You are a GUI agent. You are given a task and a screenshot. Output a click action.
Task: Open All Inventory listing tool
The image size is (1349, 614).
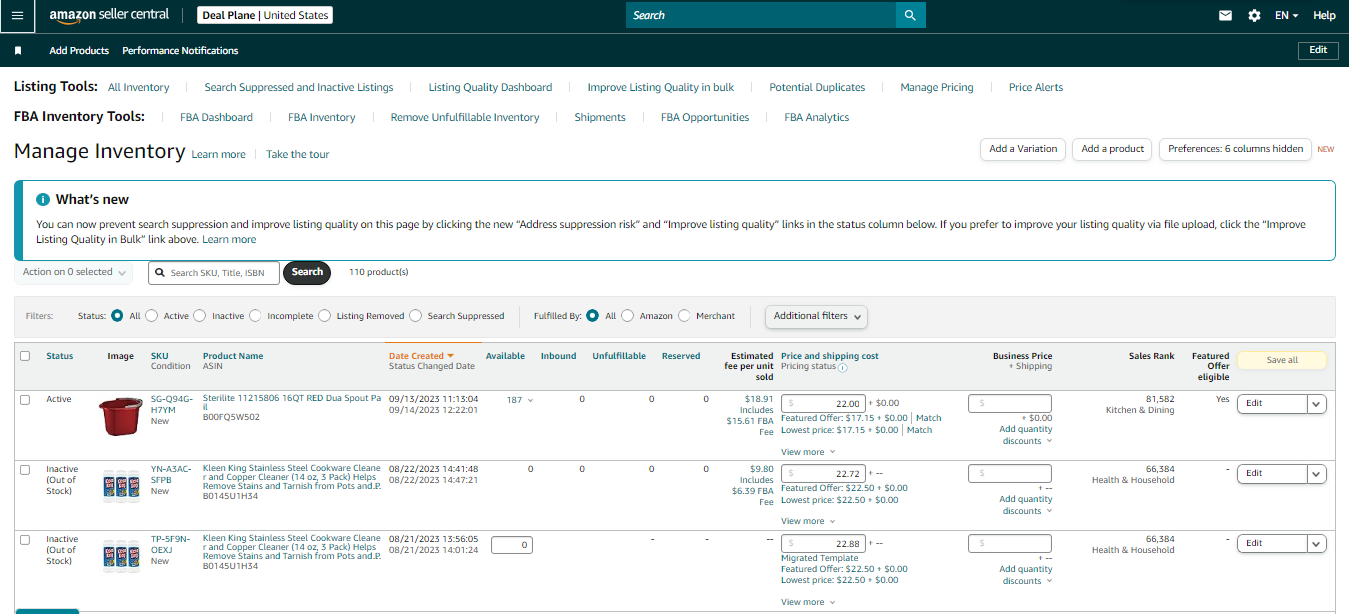pyautogui.click(x=139, y=88)
